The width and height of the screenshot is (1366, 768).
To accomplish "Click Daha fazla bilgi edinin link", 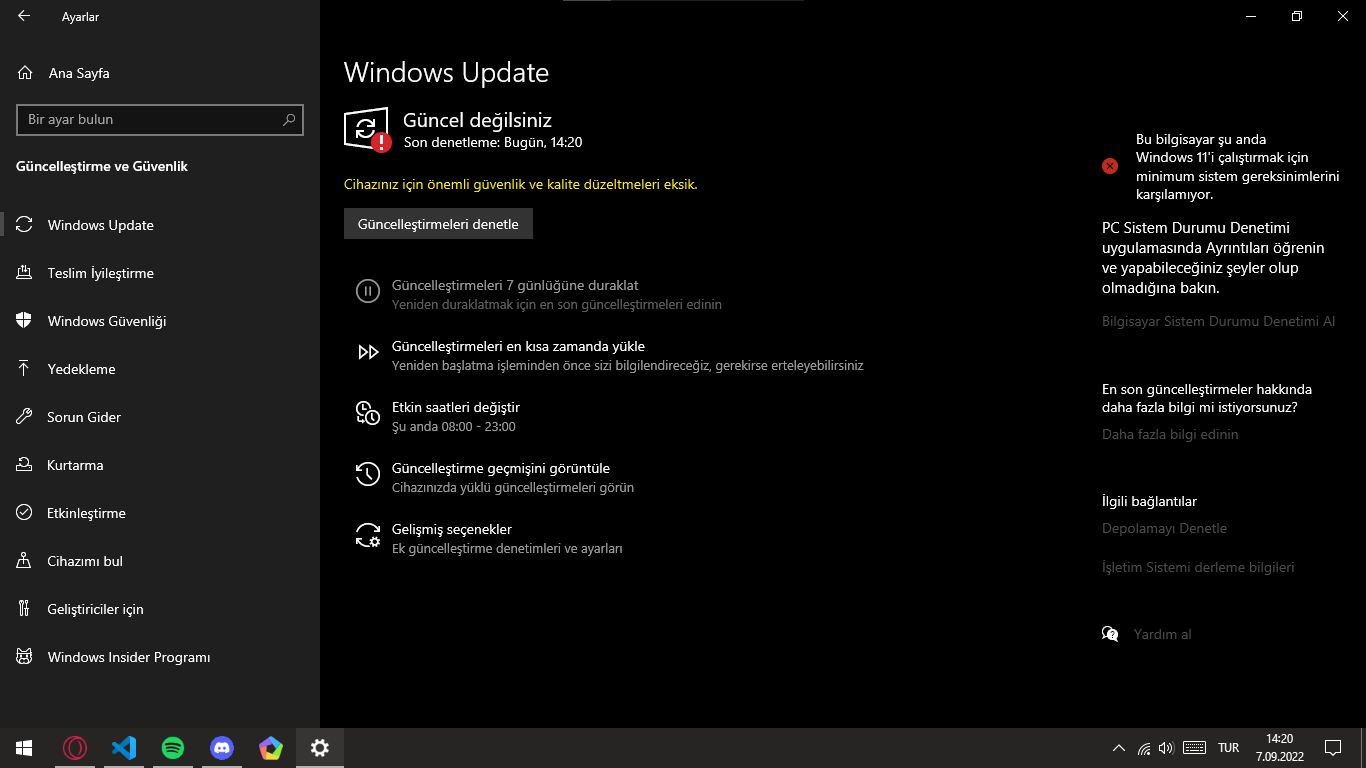I will click(1170, 435).
